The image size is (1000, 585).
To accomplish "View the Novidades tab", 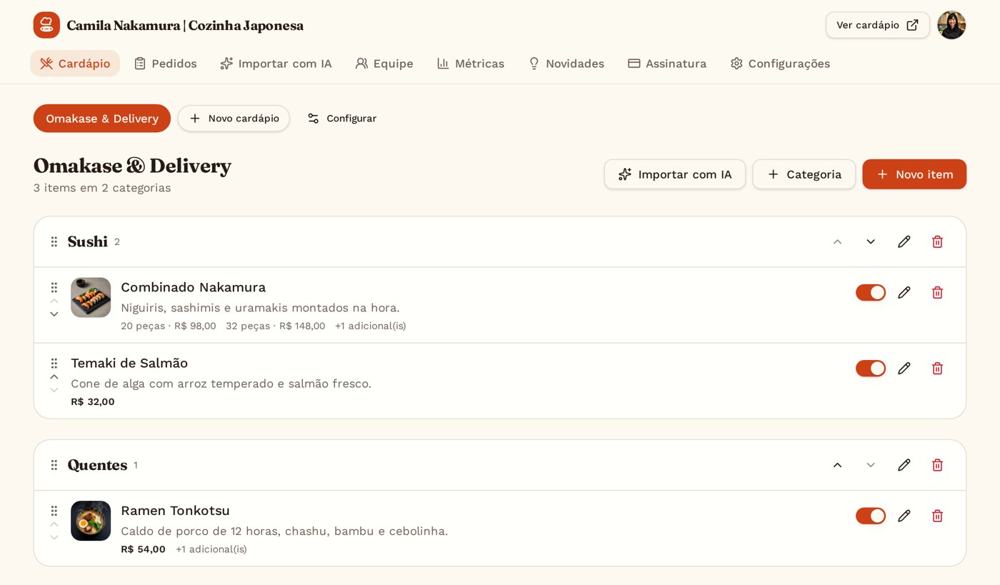I will 566,64.
